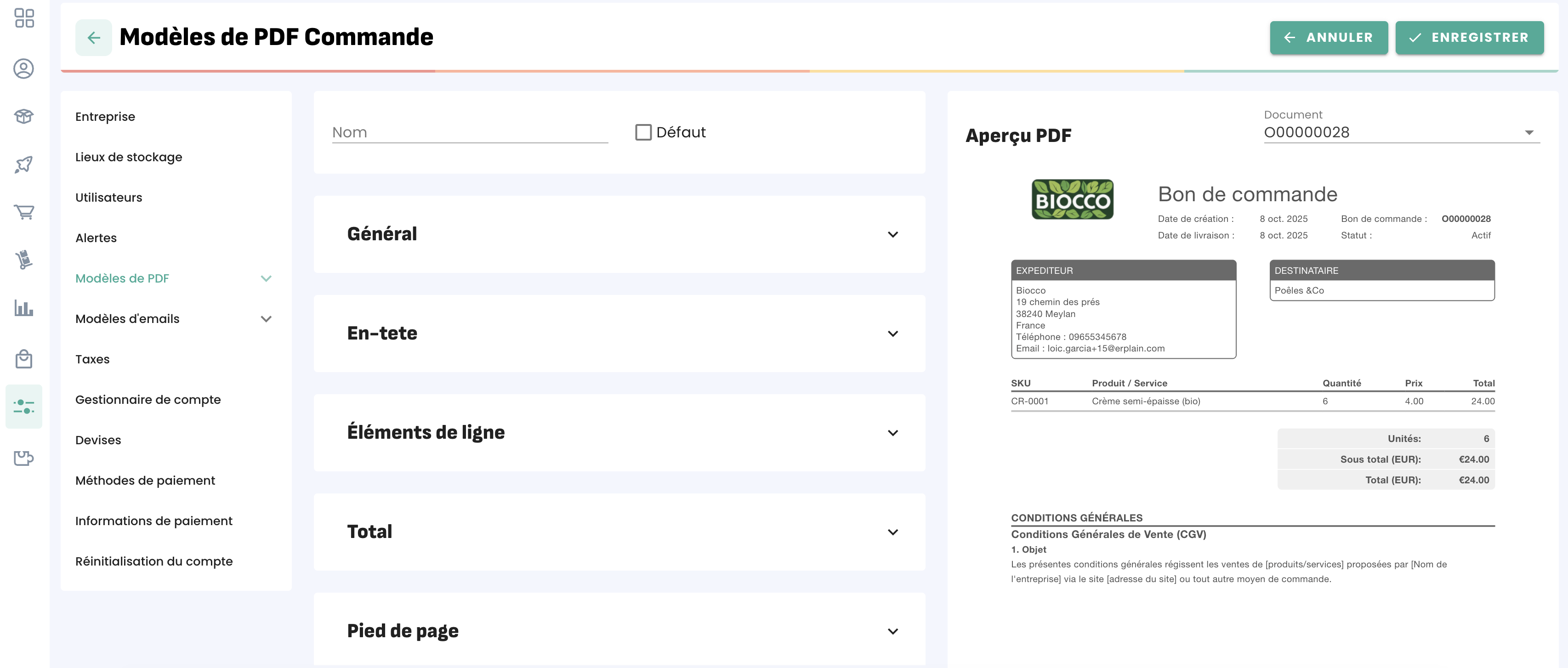Open the hand truck icon in sidebar
Image resolution: width=1568 pixels, height=668 pixels.
(24, 260)
